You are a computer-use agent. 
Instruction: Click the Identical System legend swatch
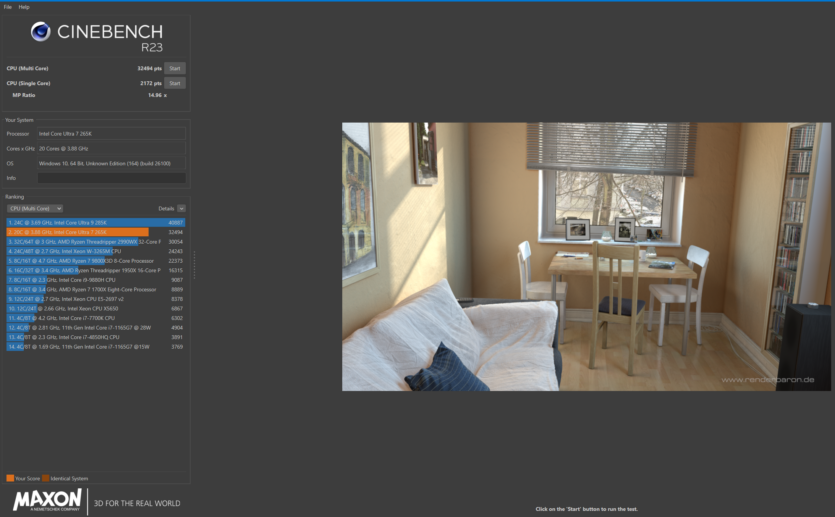click(x=45, y=478)
